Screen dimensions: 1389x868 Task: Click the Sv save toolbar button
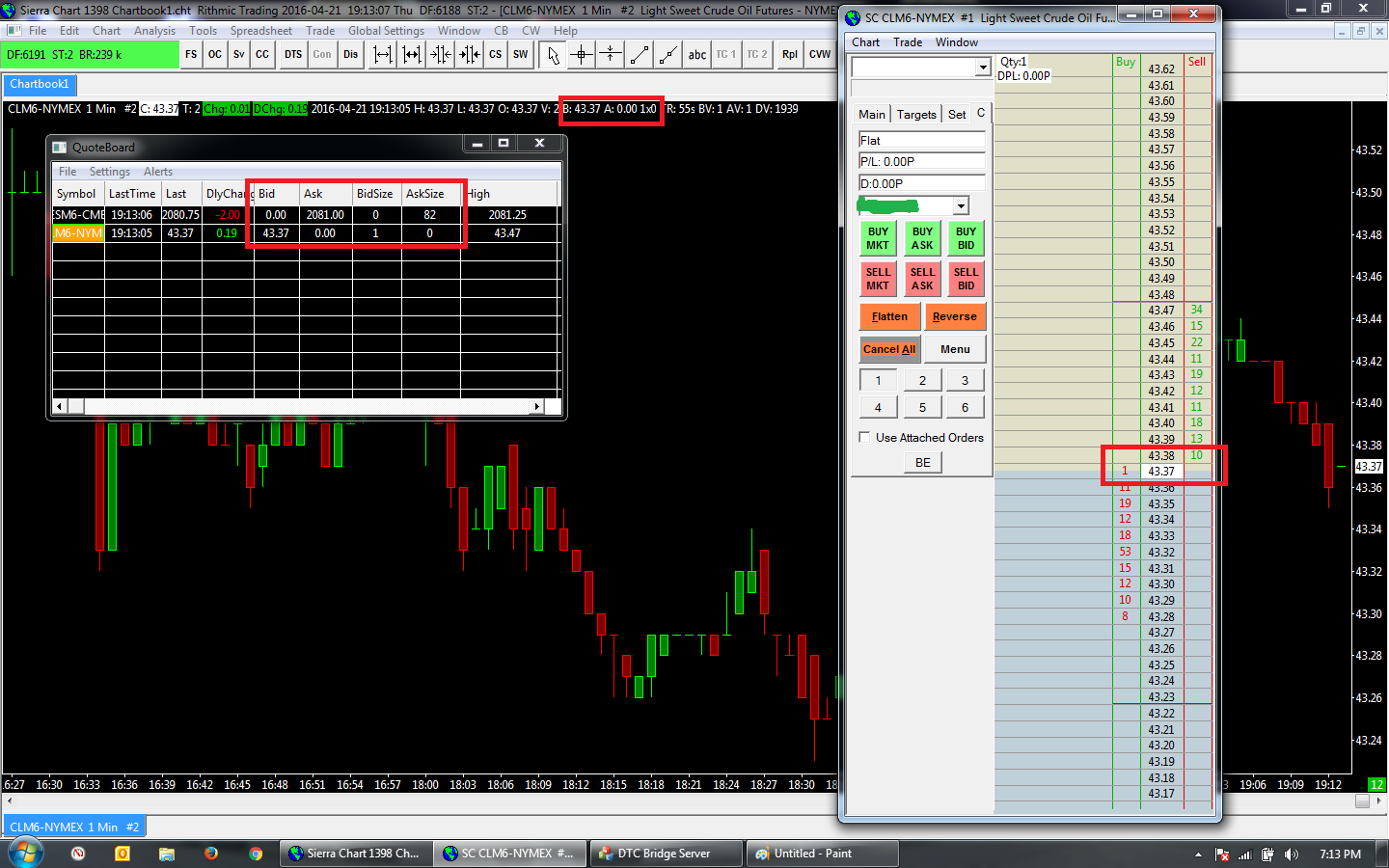239,55
